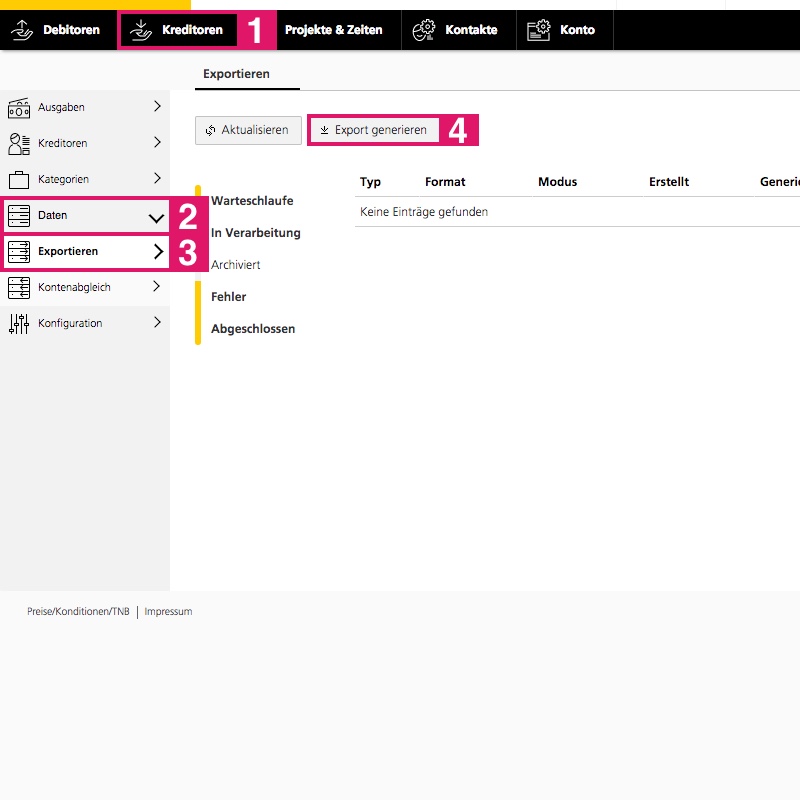Click the Kreditoren download-hand icon
The image size is (800, 800).
pyautogui.click(x=141, y=30)
